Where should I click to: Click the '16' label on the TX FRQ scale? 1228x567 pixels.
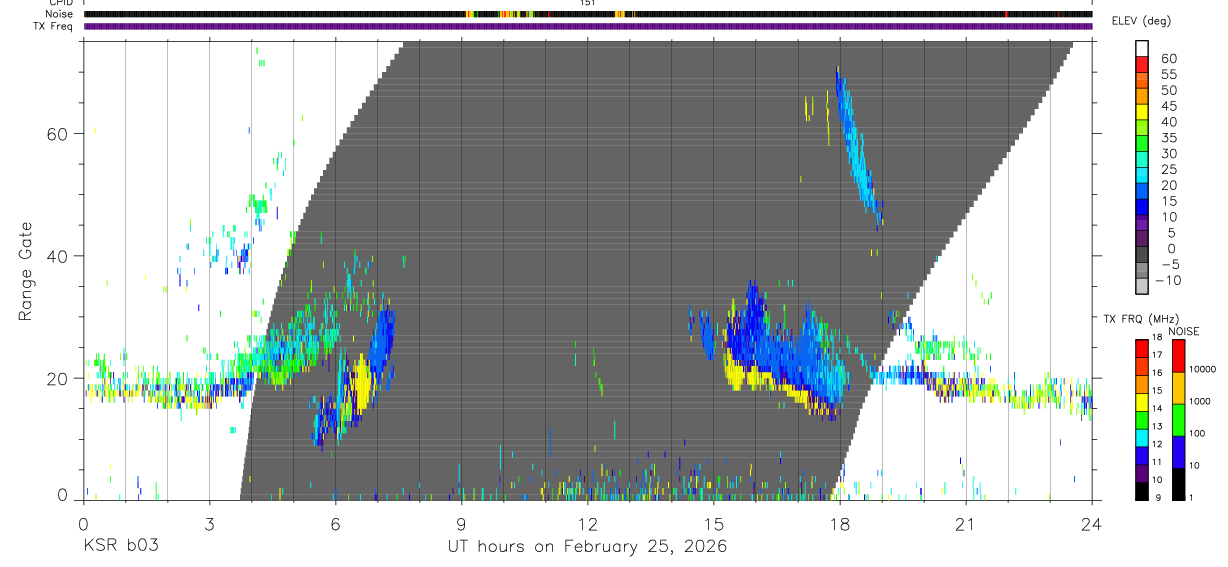pos(1158,373)
